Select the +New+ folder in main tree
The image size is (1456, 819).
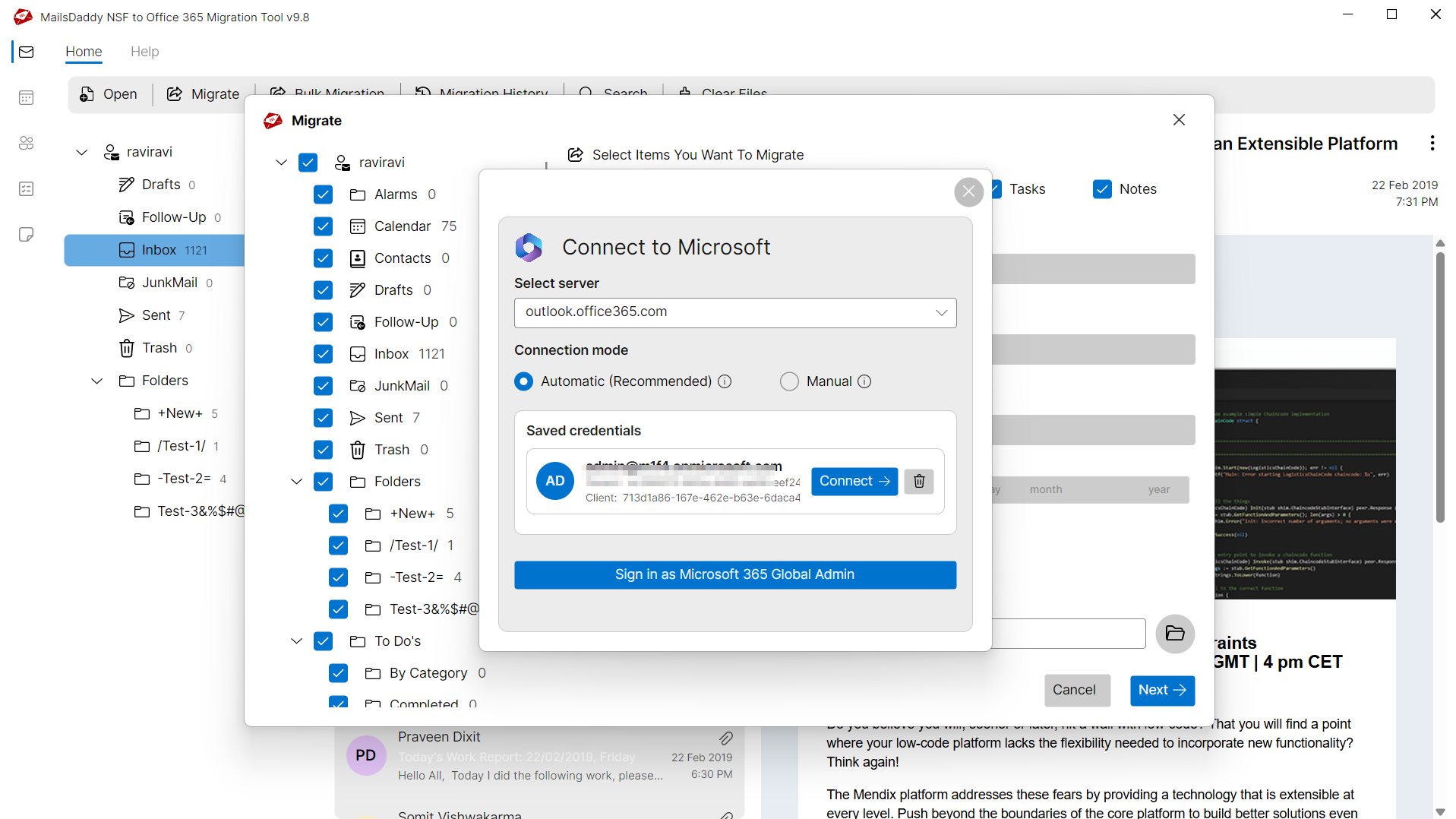coord(176,413)
